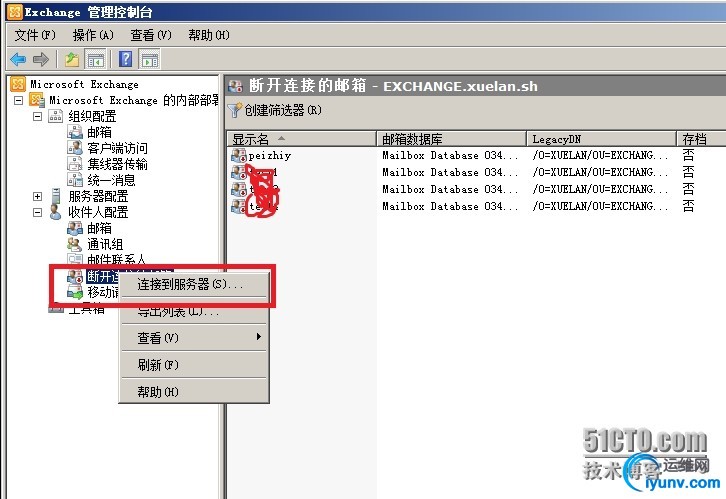Click the 收件人配置 user icon
Screen dimensions: 726x499
point(55,212)
